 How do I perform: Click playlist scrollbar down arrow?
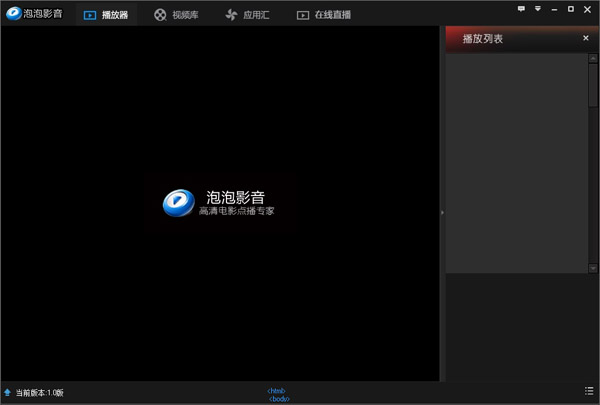[593, 268]
